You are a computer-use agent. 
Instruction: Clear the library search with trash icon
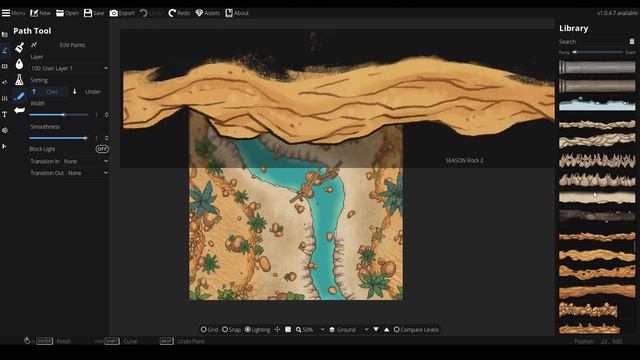tap(632, 42)
